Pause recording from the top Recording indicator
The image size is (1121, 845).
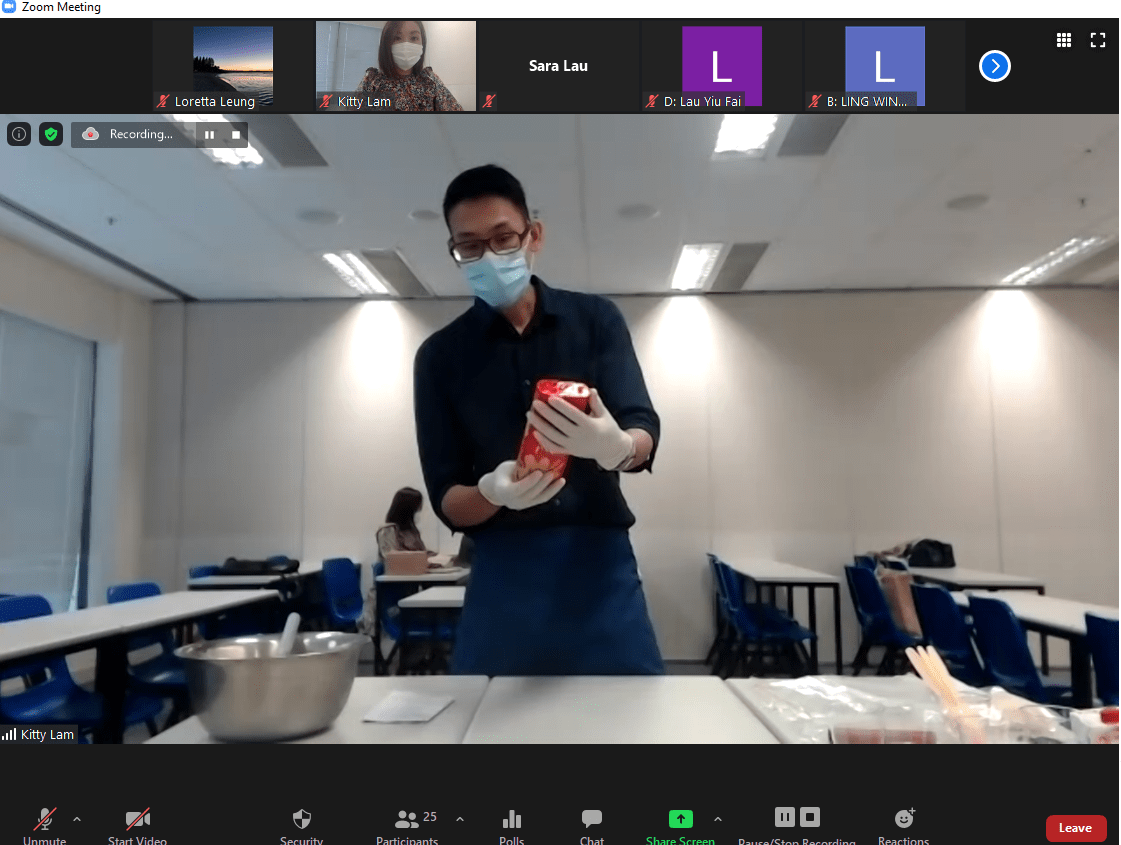(x=210, y=134)
